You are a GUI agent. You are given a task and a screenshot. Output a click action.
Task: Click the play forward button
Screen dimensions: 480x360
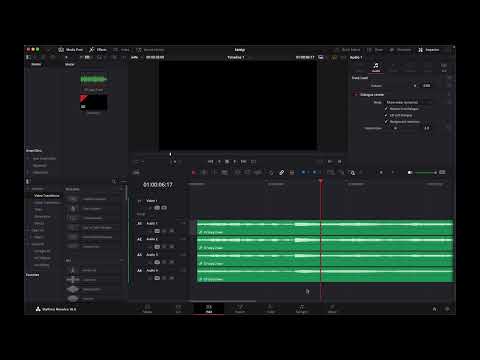(x=235, y=162)
